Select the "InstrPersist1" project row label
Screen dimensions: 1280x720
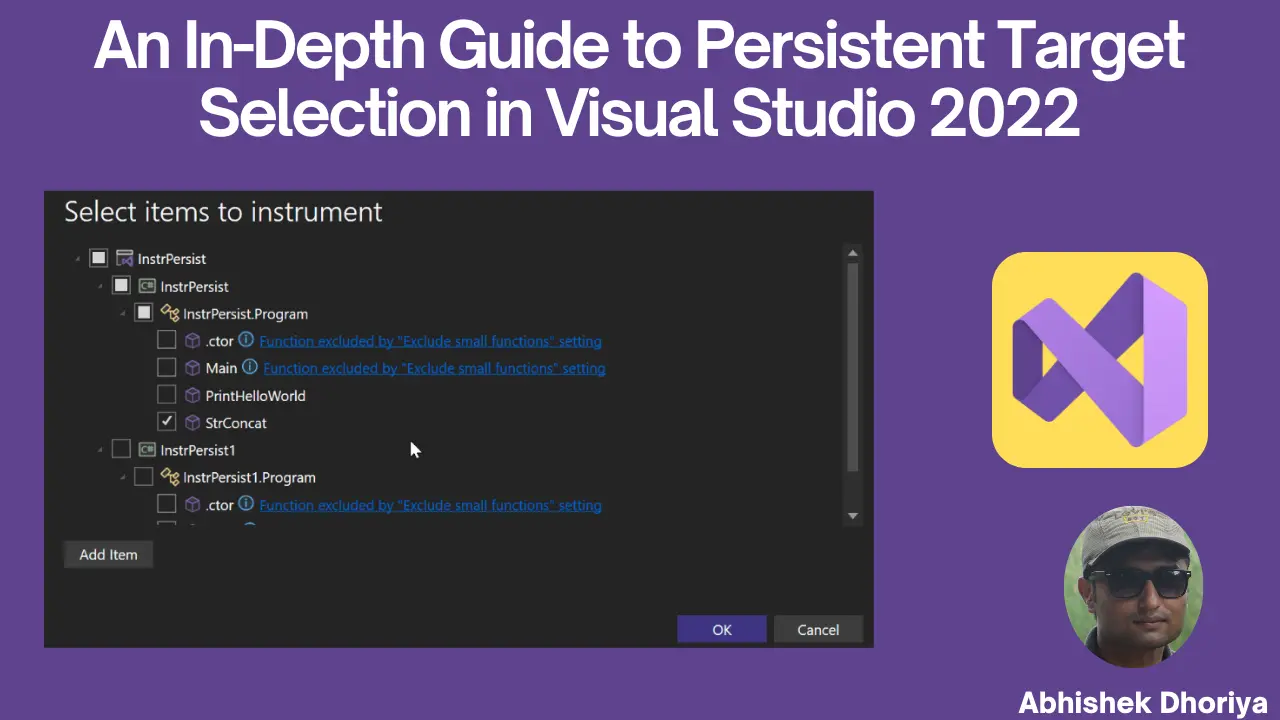pos(198,450)
